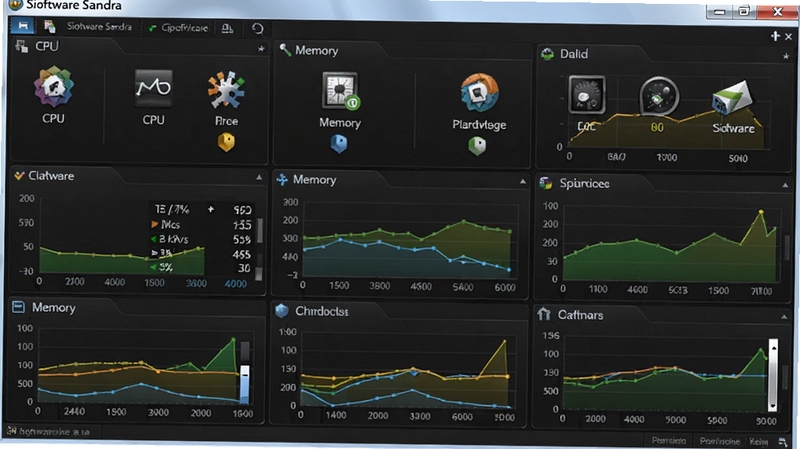The height and width of the screenshot is (449, 800).
Task: Switch to the Cipoft/care tab
Action: pyautogui.click(x=179, y=28)
